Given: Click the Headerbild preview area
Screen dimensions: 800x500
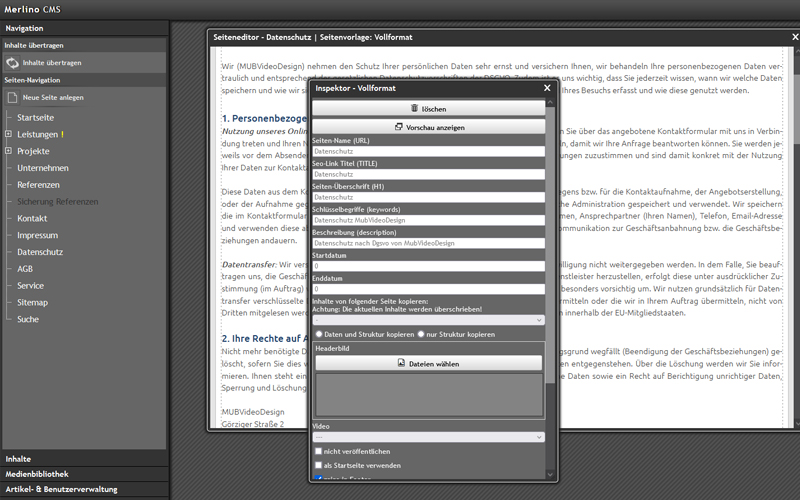Looking at the screenshot, I should (429, 395).
